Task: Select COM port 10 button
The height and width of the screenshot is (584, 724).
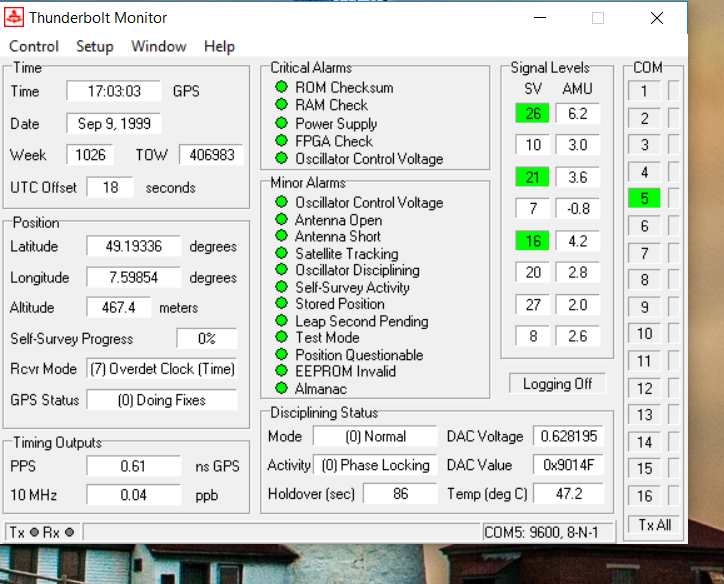Action: [644, 333]
